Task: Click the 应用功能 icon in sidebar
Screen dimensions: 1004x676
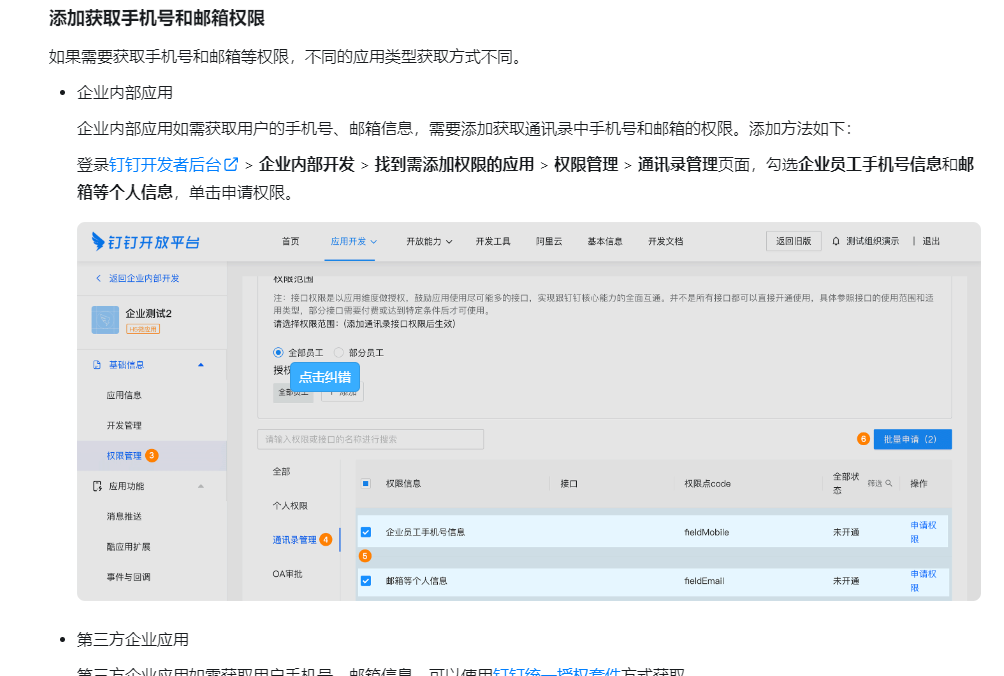Action: 97,487
